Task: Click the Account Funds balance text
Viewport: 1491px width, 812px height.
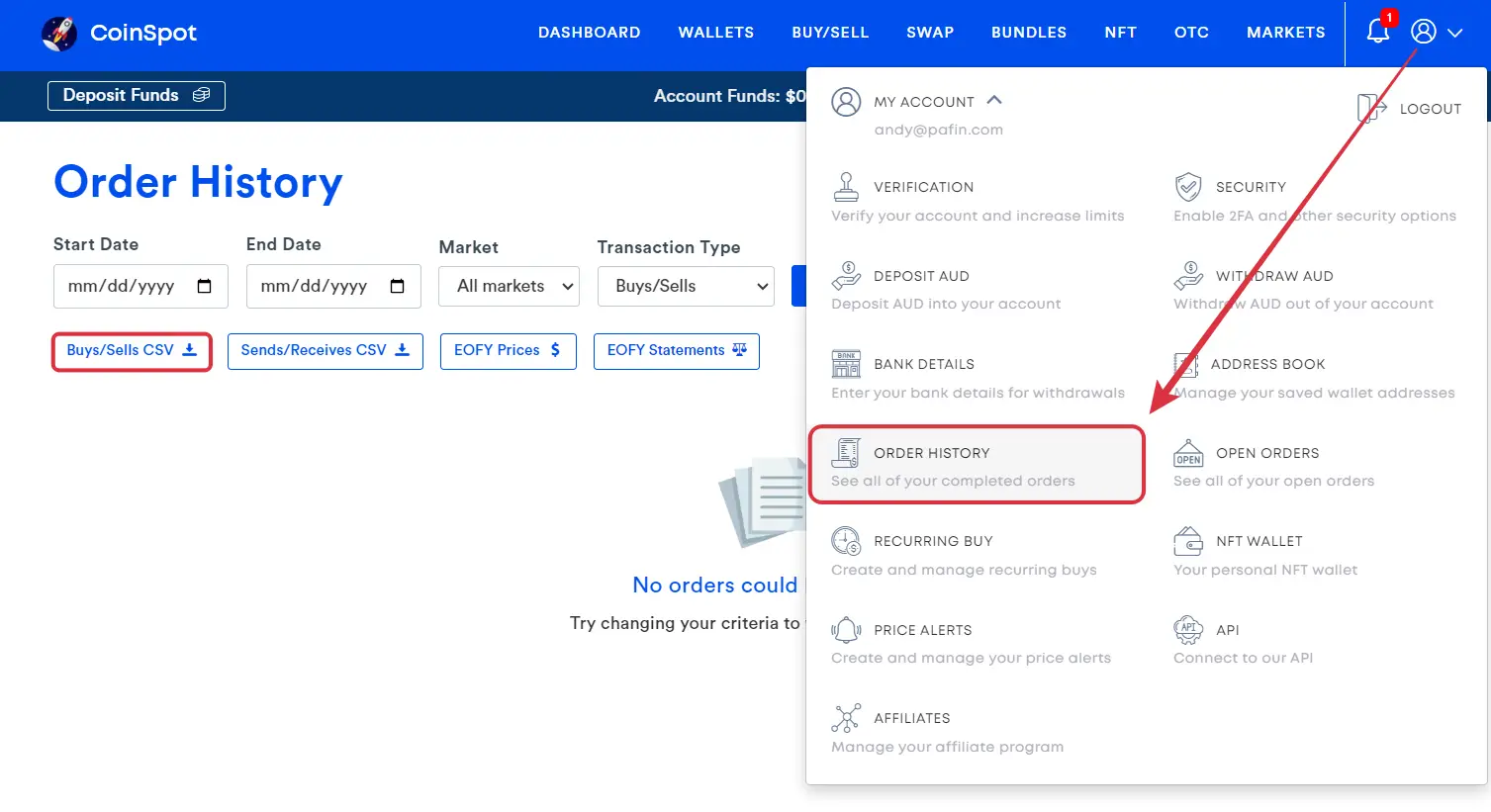Action: point(729,96)
